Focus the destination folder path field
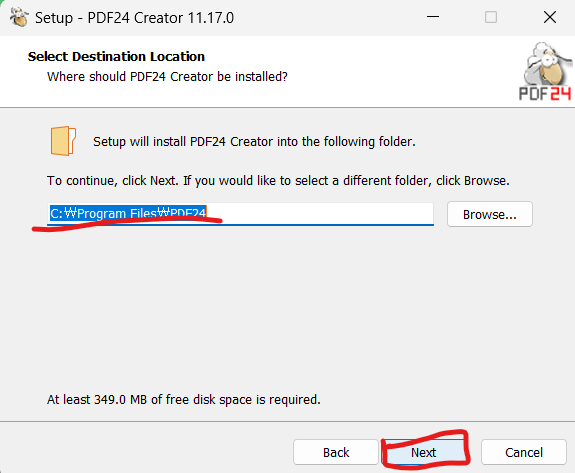 [240, 213]
